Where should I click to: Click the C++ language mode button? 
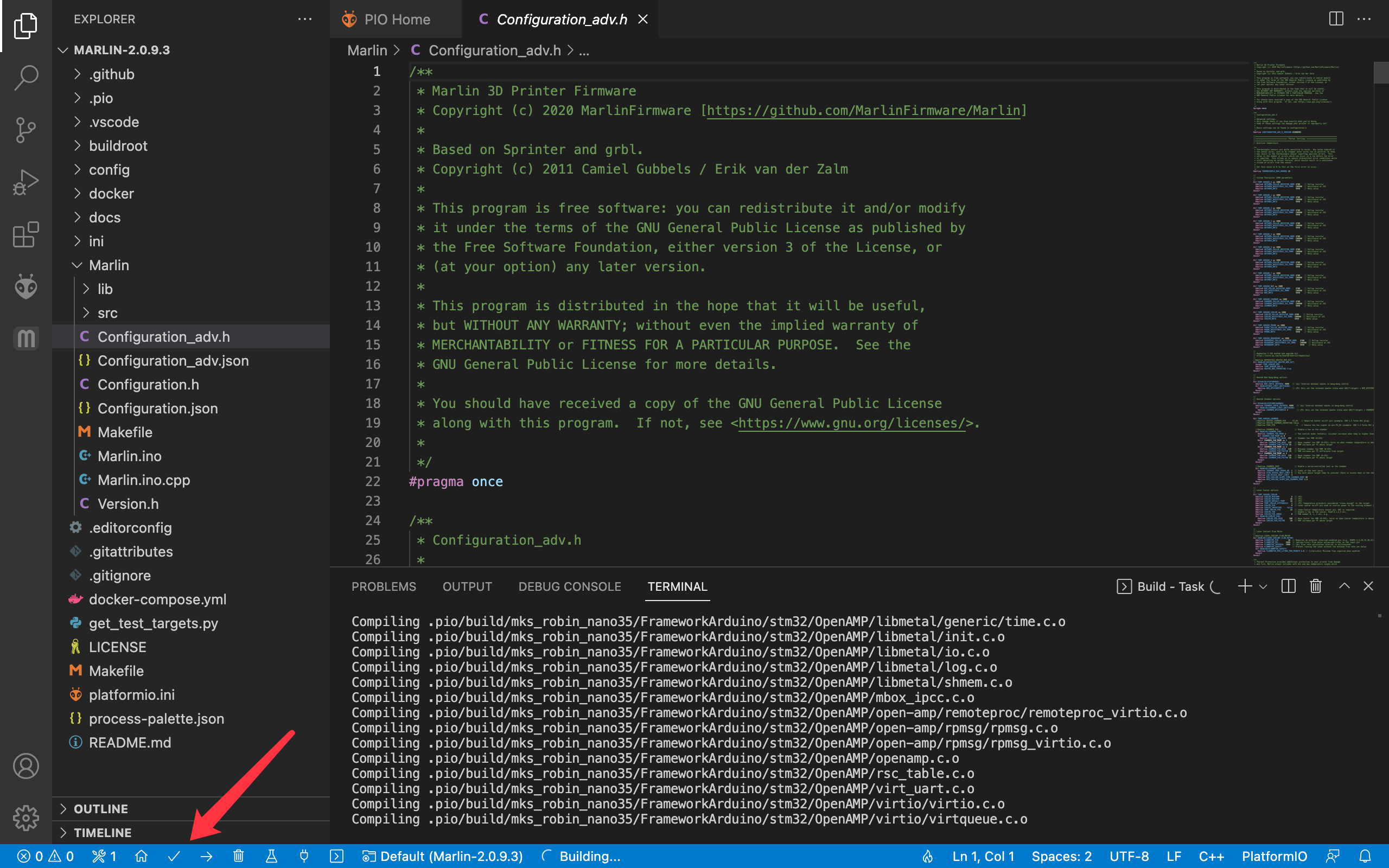click(1211, 856)
